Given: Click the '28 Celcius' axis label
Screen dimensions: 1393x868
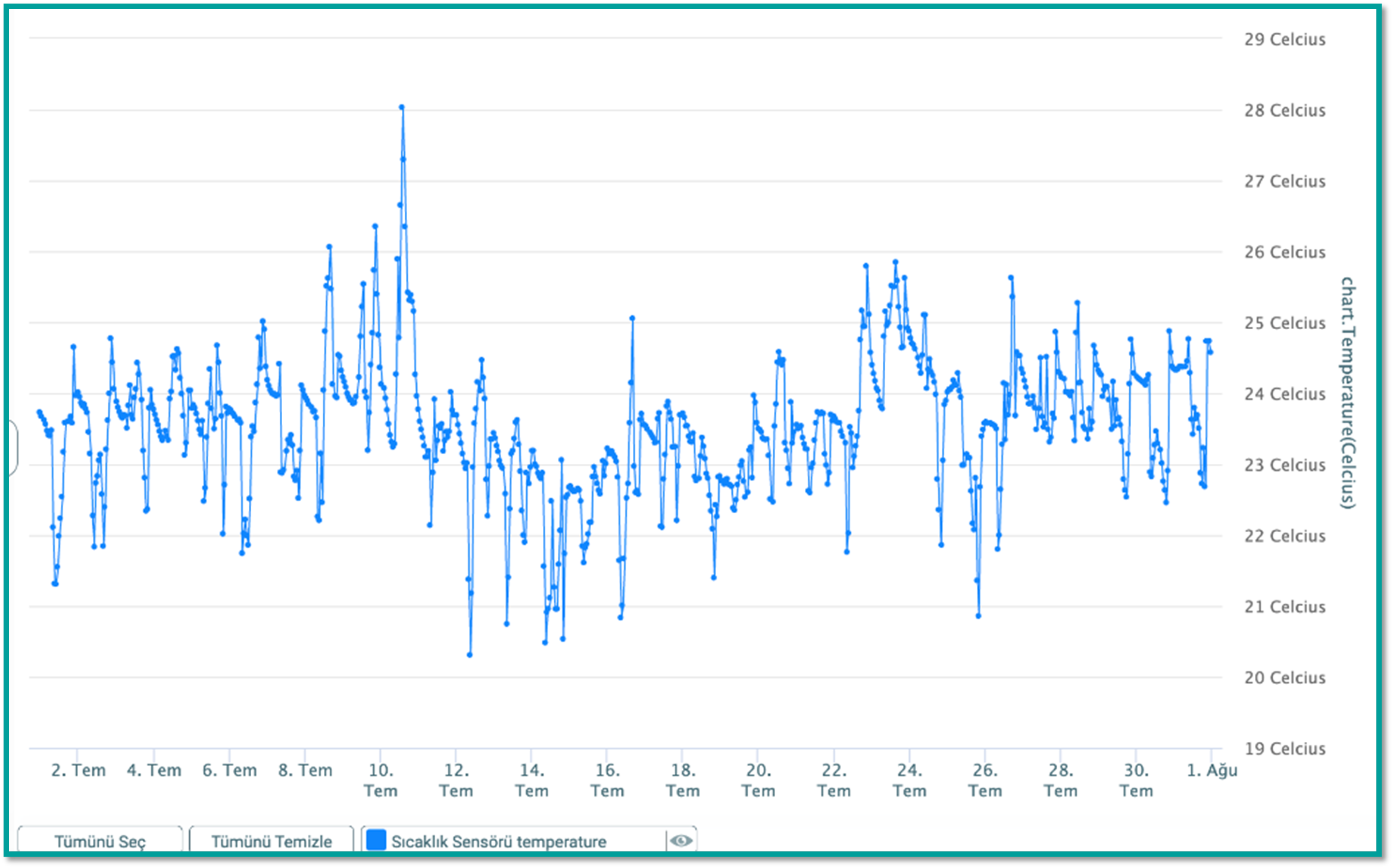Looking at the screenshot, I should point(1285,110).
